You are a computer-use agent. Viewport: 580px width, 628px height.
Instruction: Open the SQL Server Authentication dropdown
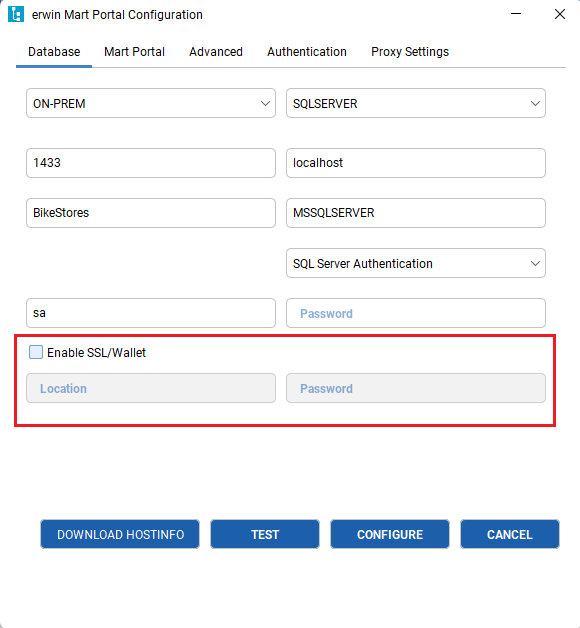click(x=416, y=263)
